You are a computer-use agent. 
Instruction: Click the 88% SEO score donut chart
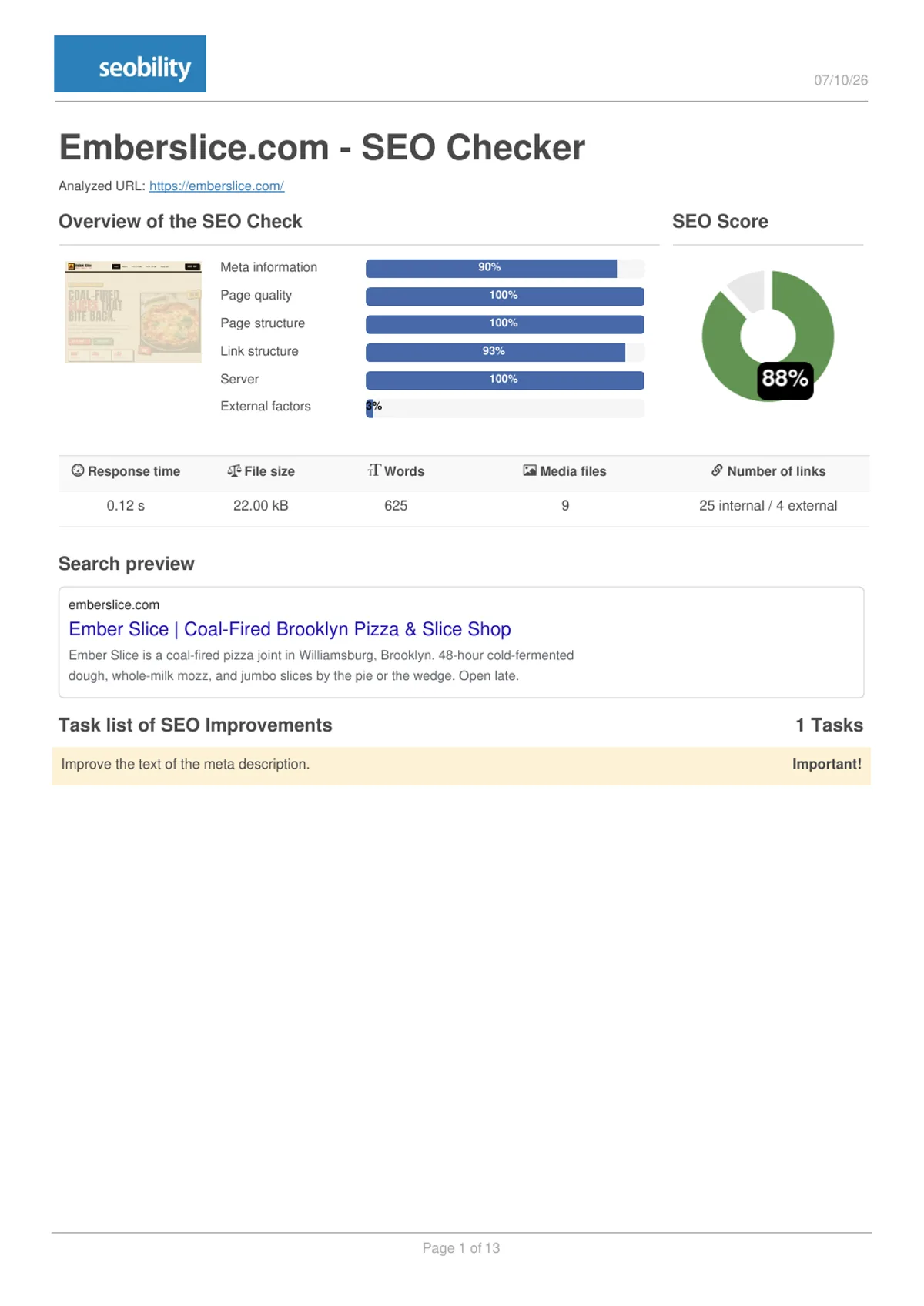pos(768,336)
